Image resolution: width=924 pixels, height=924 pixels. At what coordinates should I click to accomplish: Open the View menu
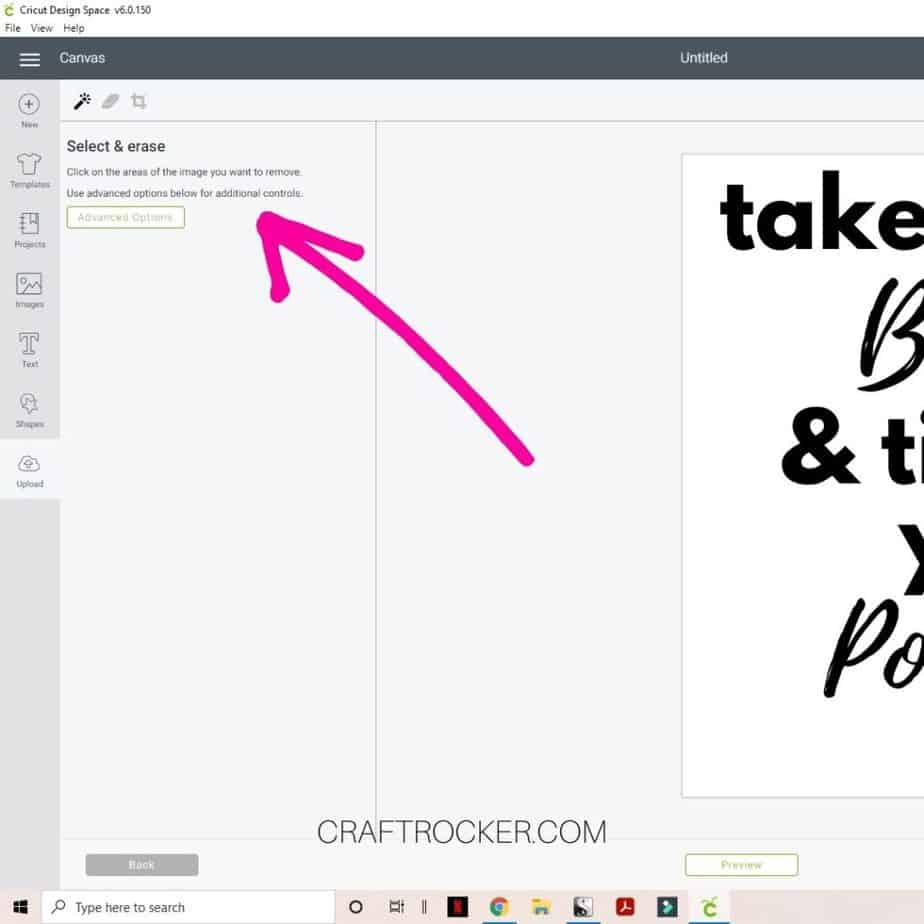(41, 28)
